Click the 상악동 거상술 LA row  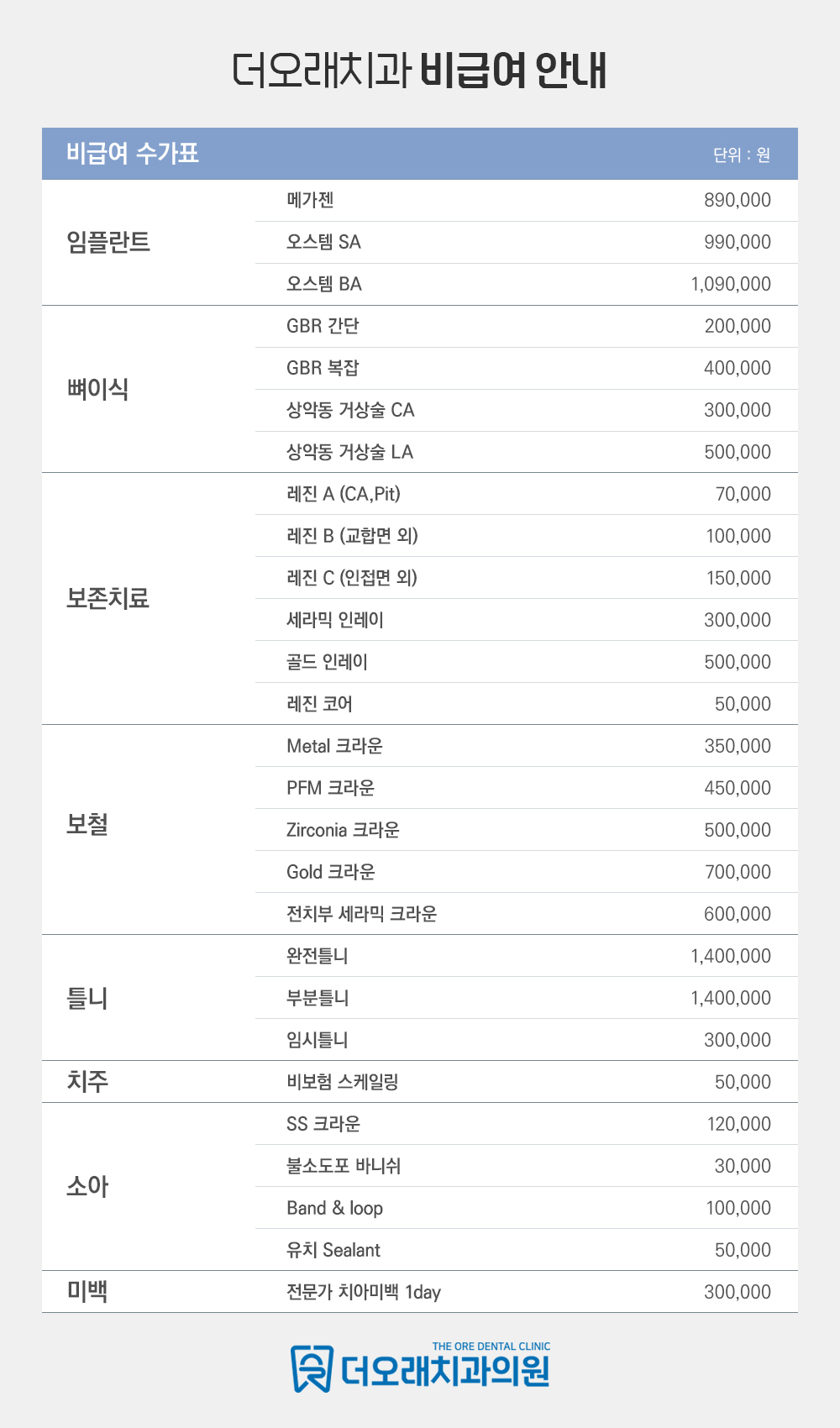349,452
